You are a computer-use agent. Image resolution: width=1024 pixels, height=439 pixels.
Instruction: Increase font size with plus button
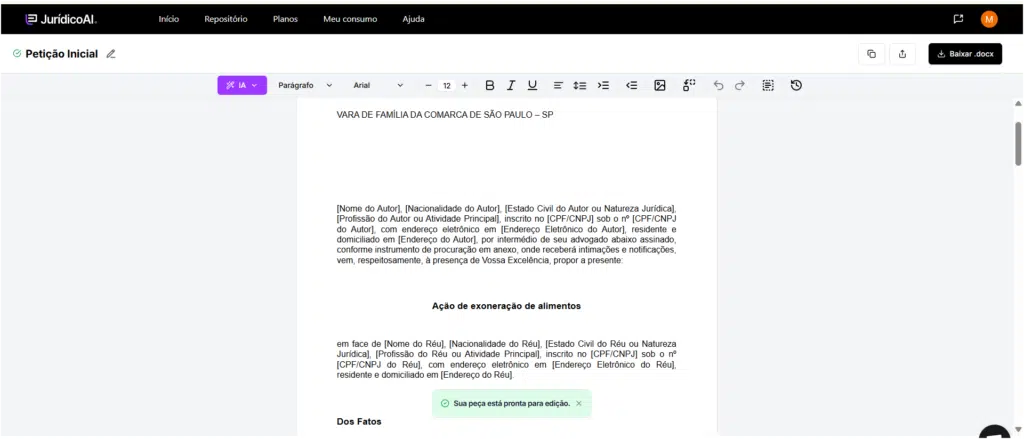coord(464,86)
